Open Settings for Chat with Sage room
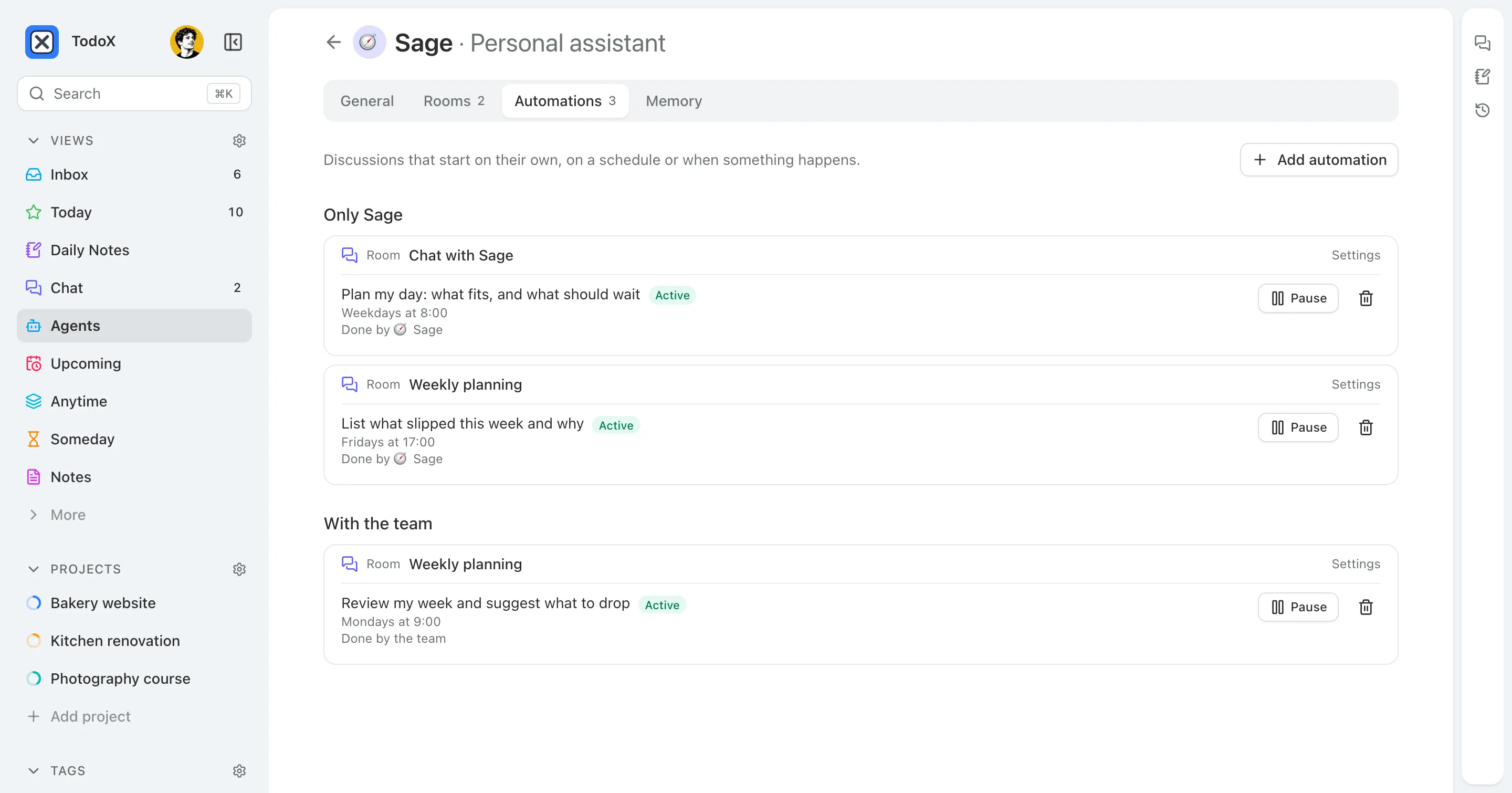The height and width of the screenshot is (793, 1512). click(x=1355, y=255)
